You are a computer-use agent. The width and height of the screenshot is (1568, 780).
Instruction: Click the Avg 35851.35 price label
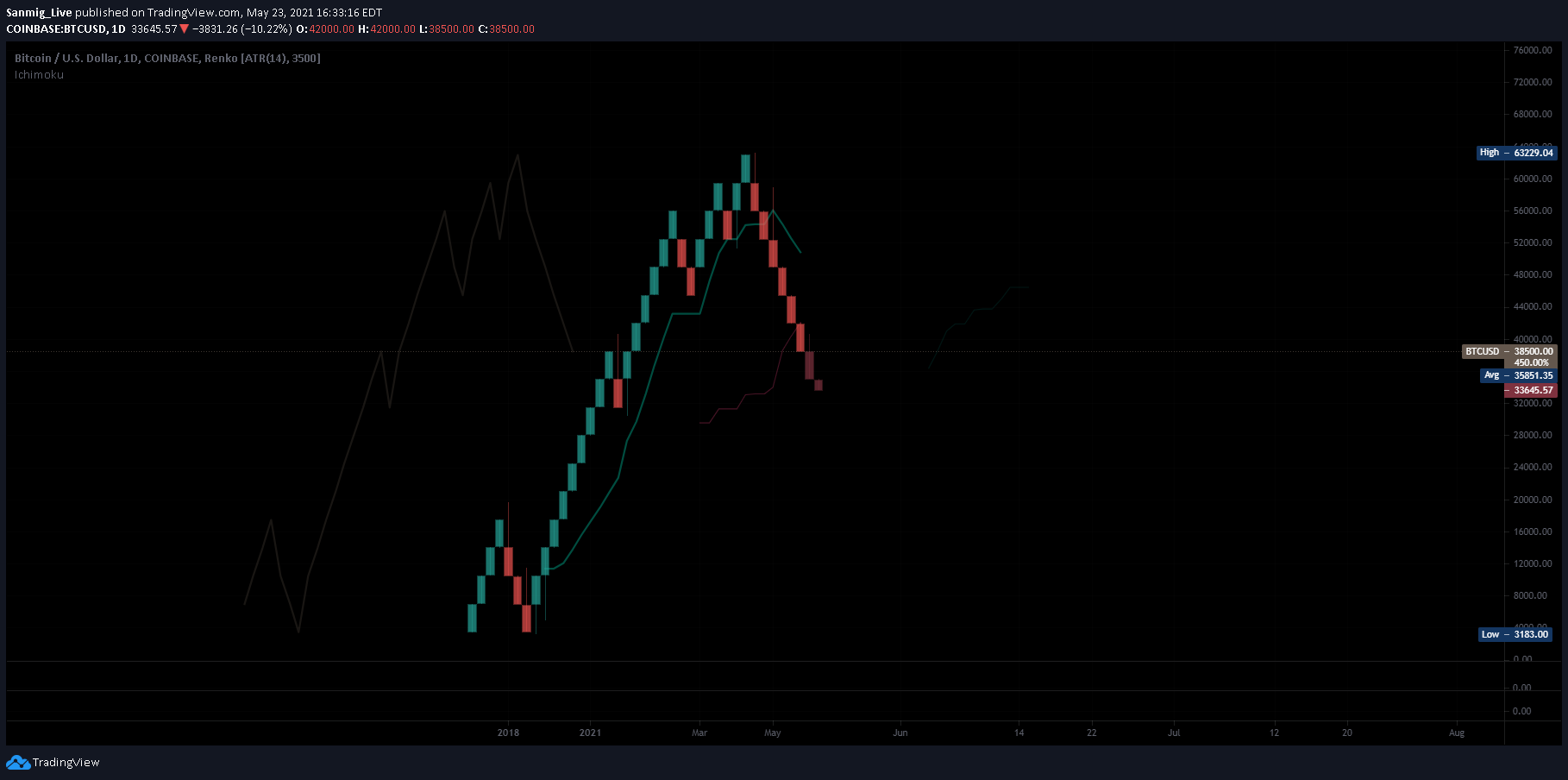(x=1519, y=375)
